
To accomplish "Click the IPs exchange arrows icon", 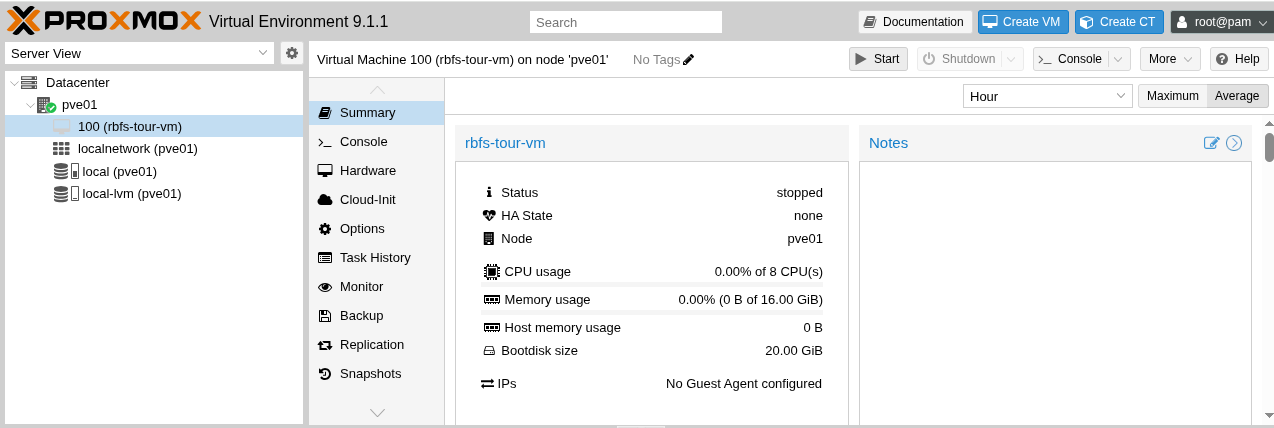I will pos(488,384).
